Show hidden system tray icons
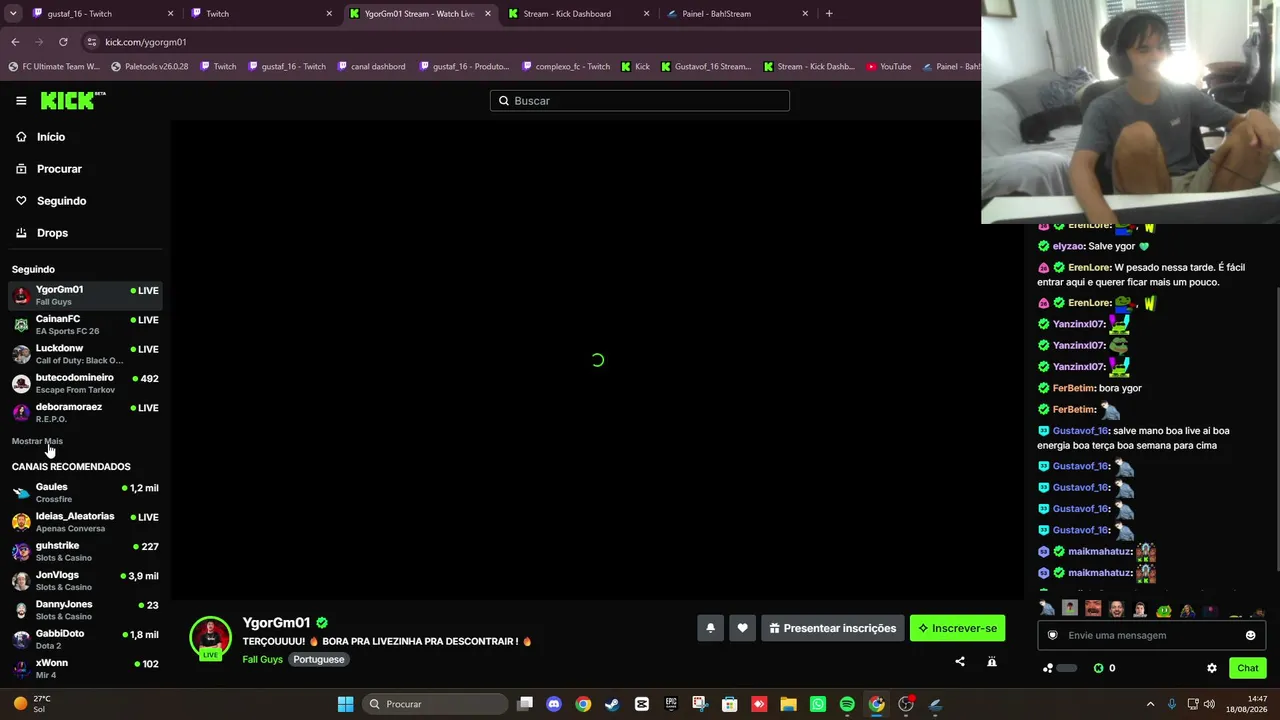The height and width of the screenshot is (720, 1280). [x=1150, y=704]
